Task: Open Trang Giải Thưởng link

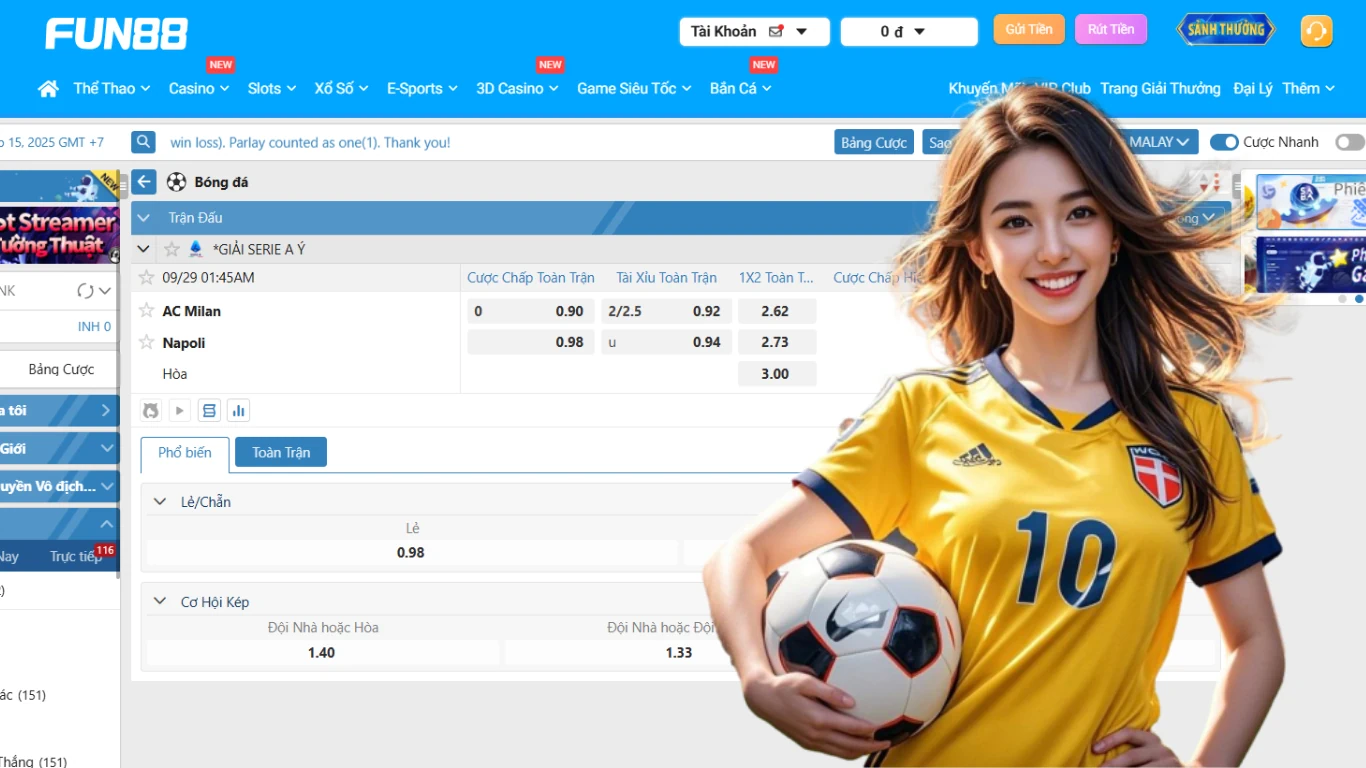Action: (1160, 88)
